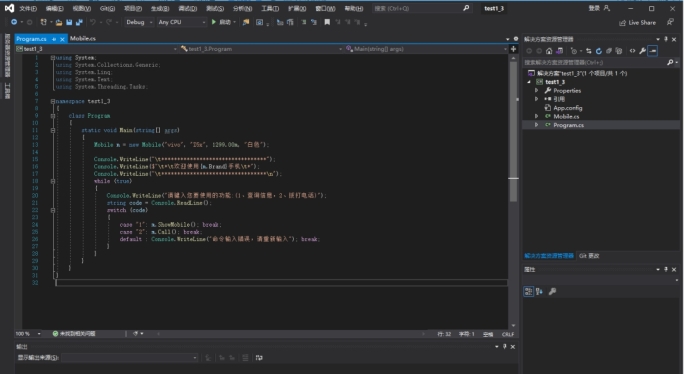Open the show output from source combo box
Viewport: 684px width, 374px height.
point(130,358)
